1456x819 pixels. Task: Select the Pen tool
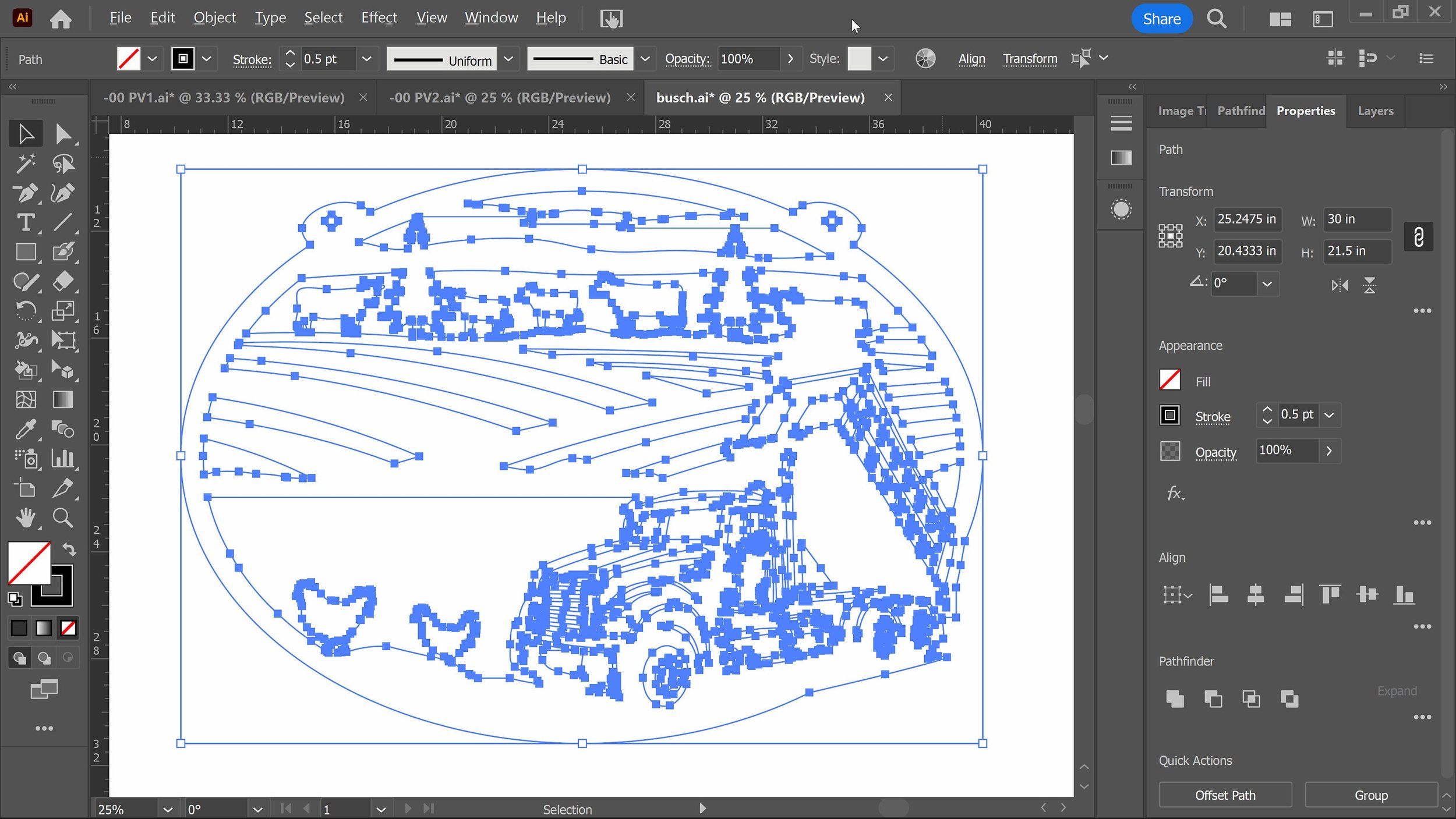26,193
